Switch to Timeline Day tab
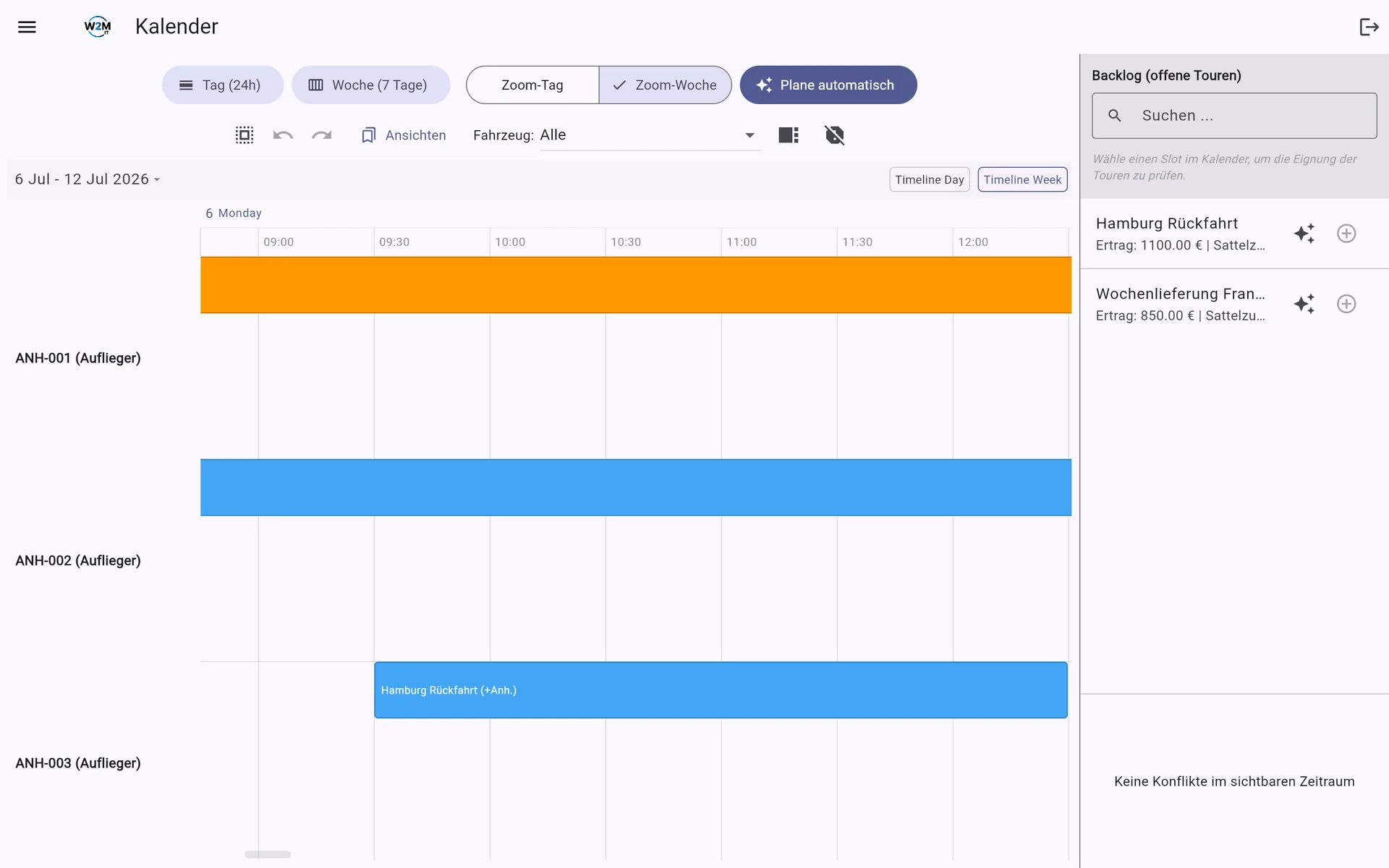Image resolution: width=1389 pixels, height=868 pixels. (x=929, y=179)
